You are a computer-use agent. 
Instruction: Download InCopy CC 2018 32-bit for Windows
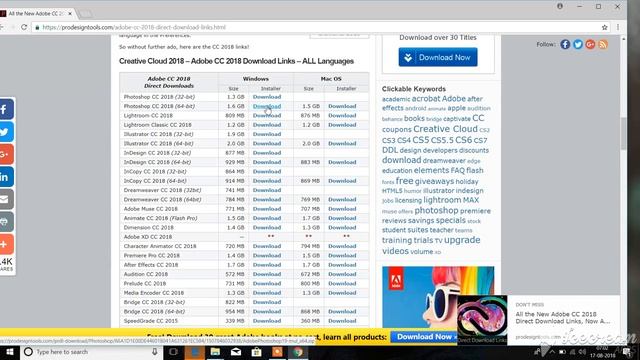click(267, 171)
